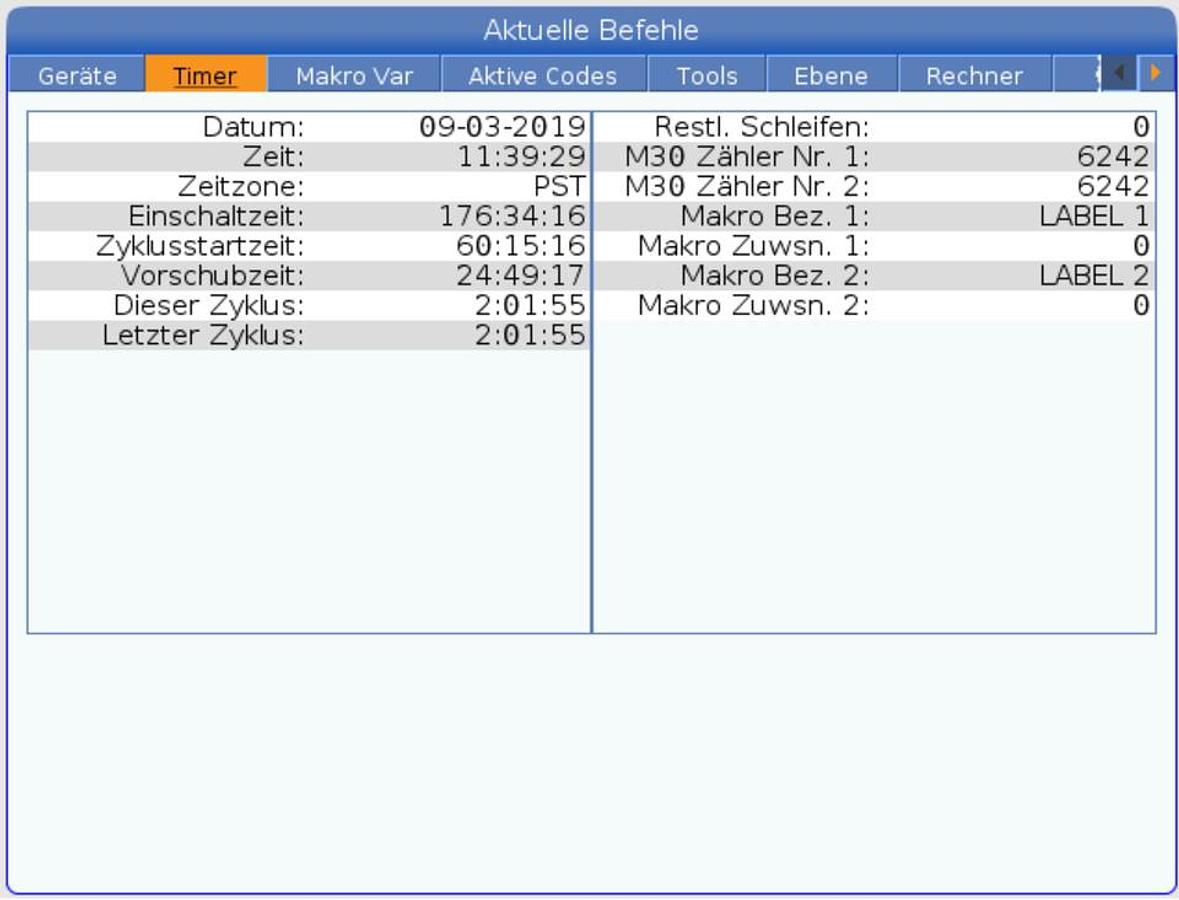Click the Restl. Schleifen value
The width and height of the screenshot is (1179, 900).
1140,127
